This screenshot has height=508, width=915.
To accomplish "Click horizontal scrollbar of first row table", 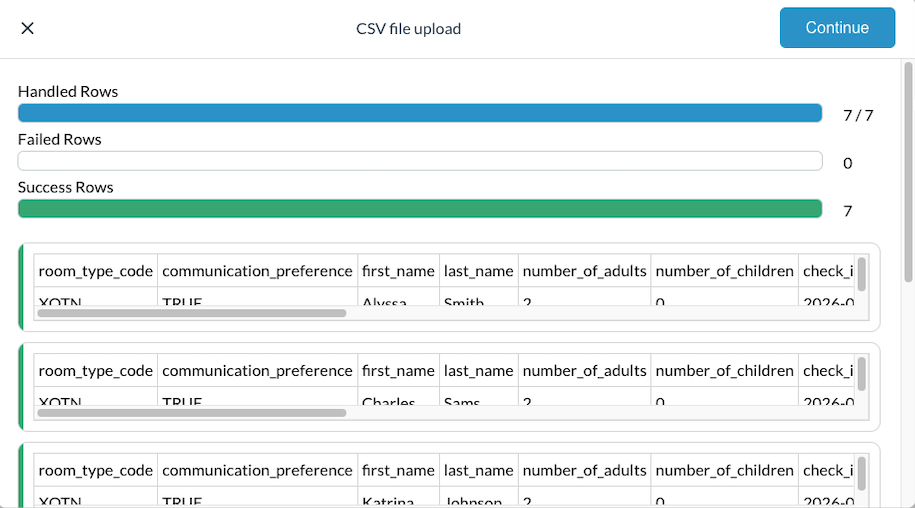I will point(192,313).
